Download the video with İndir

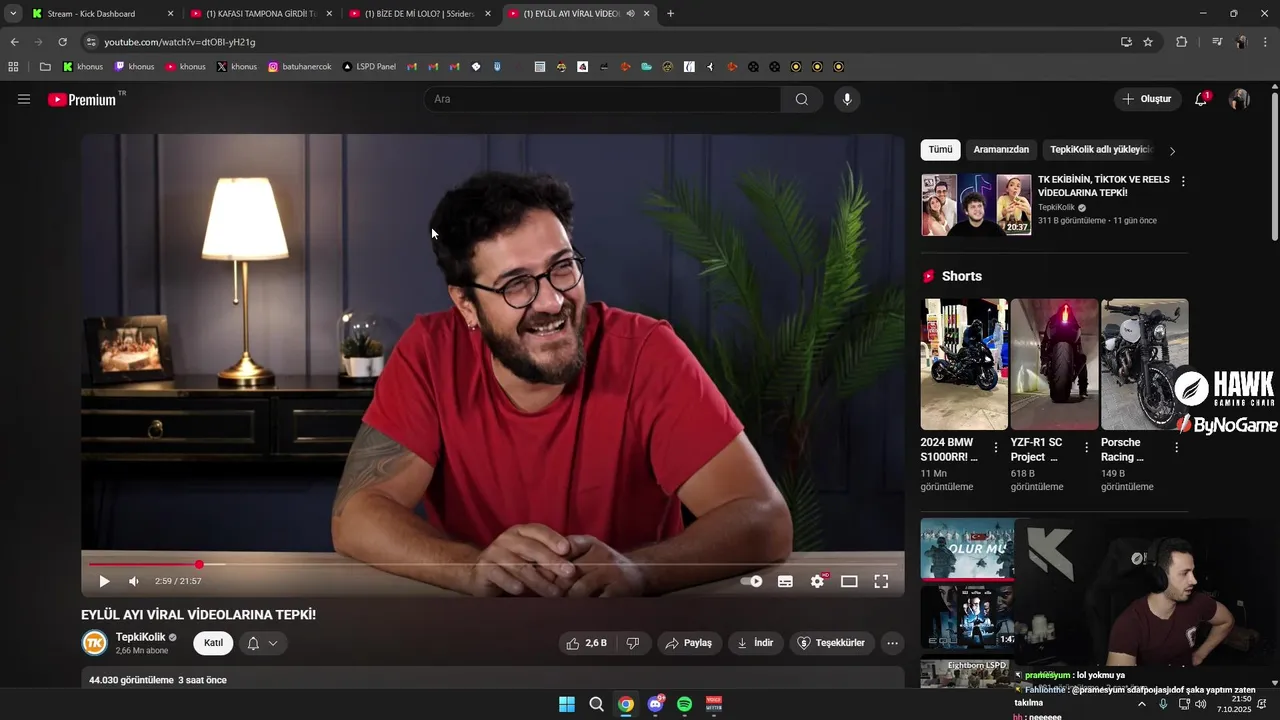(x=756, y=643)
